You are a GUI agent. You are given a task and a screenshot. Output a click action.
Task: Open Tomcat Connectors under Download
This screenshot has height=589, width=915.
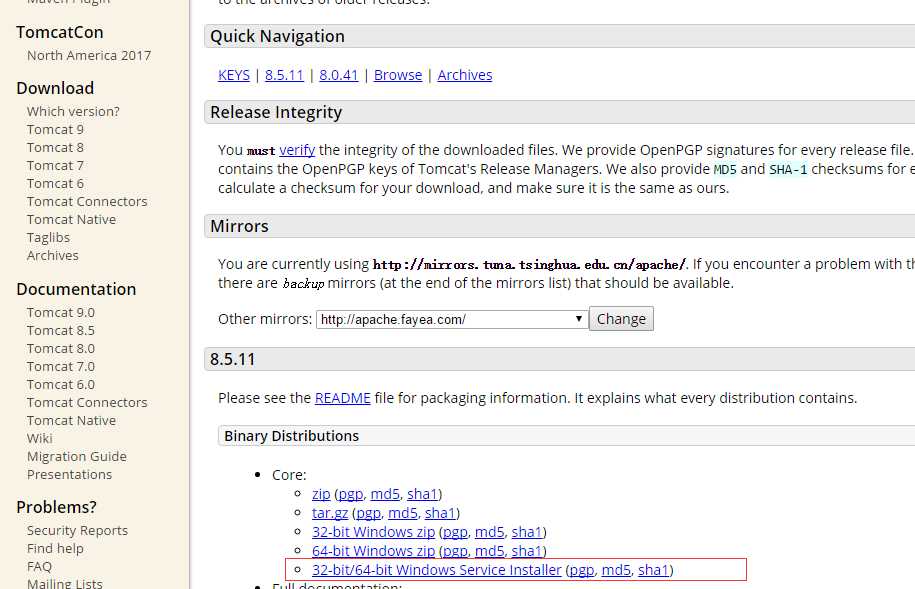pos(87,201)
